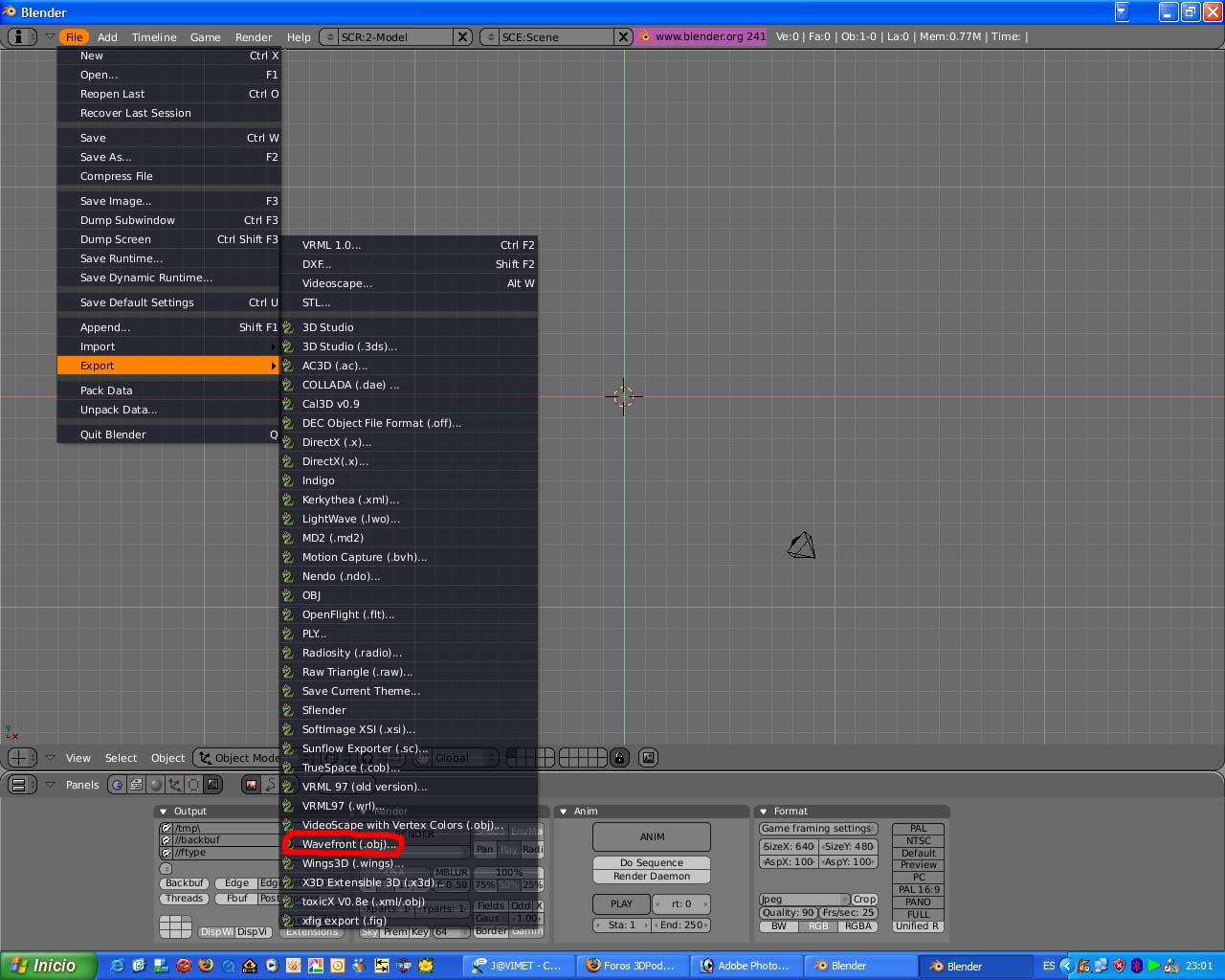The height and width of the screenshot is (980, 1225).
Task: Collapse the 3D view header menus triangle
Action: [x=50, y=758]
